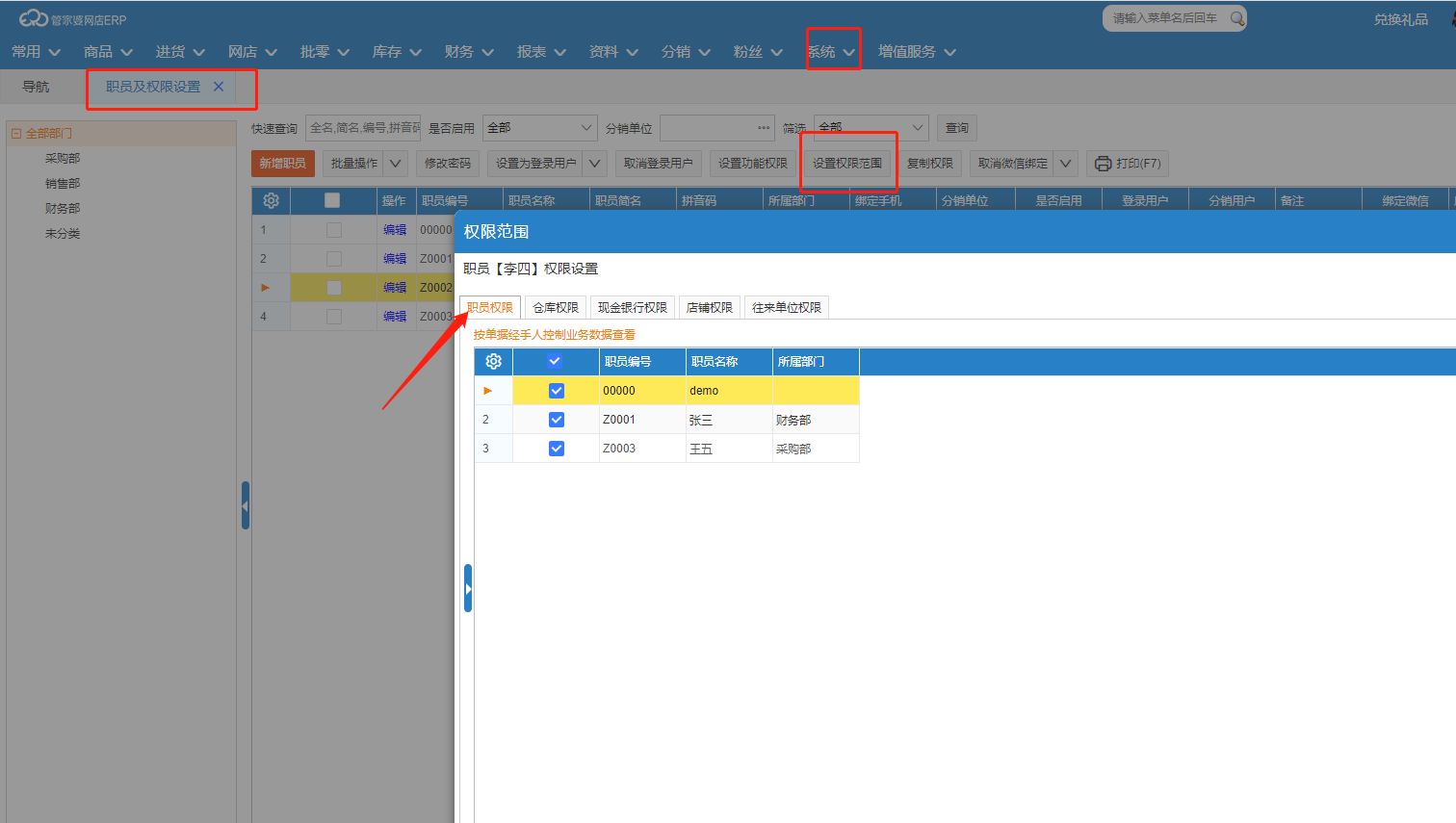Switch to the 仓库权限 tab

(x=556, y=308)
